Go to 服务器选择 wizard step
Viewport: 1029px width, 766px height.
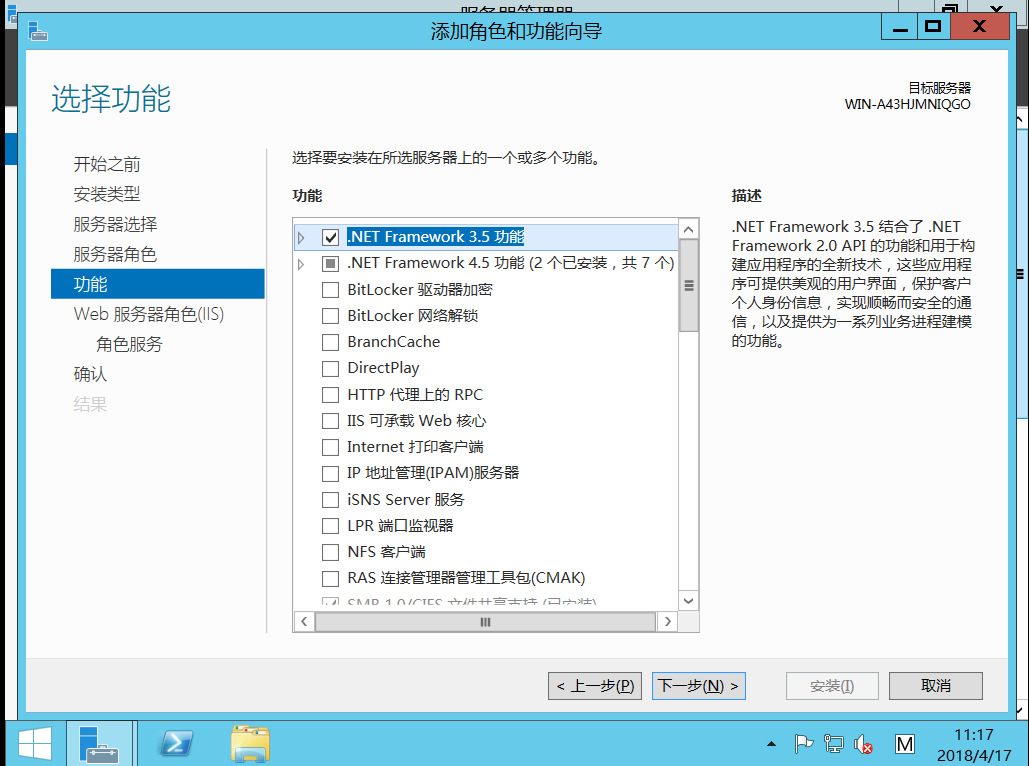pos(116,224)
